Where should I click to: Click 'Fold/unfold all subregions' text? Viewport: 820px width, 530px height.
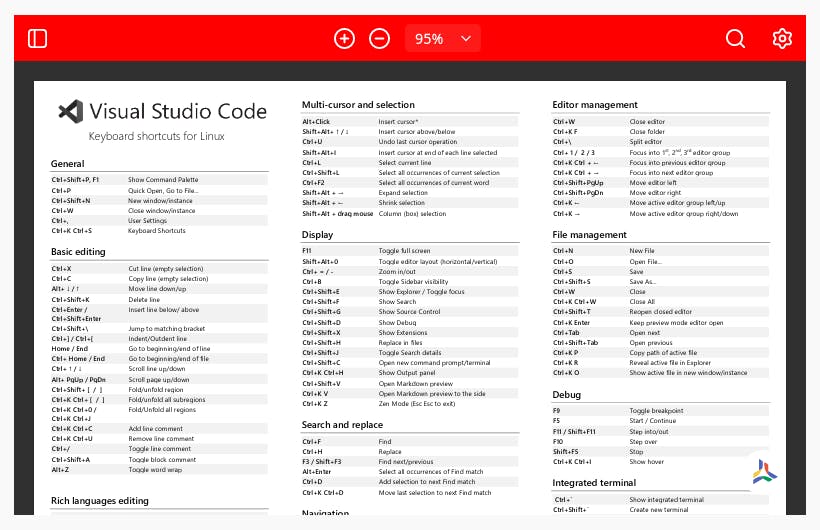(167, 400)
